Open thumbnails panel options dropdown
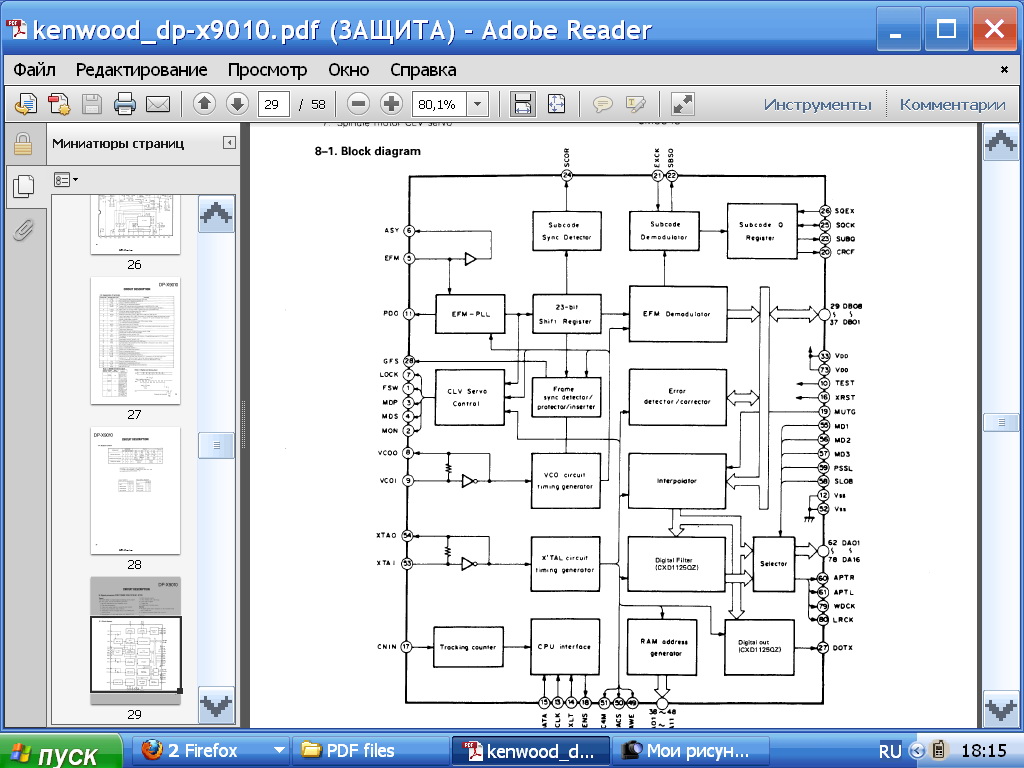Image resolution: width=1024 pixels, height=768 pixels. (66, 180)
